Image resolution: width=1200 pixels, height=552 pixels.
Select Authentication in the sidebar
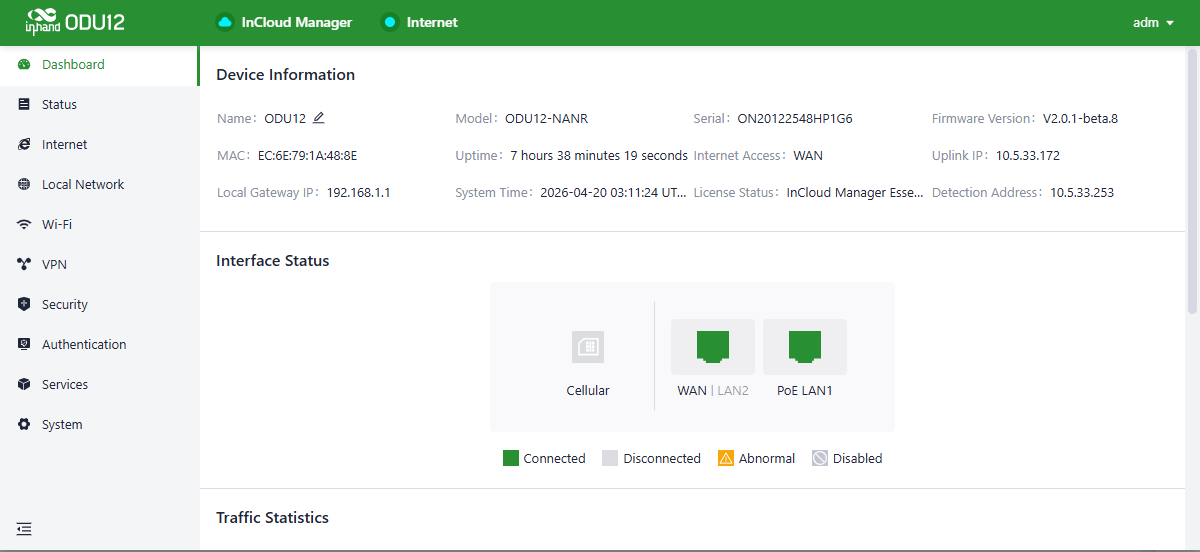click(x=84, y=345)
